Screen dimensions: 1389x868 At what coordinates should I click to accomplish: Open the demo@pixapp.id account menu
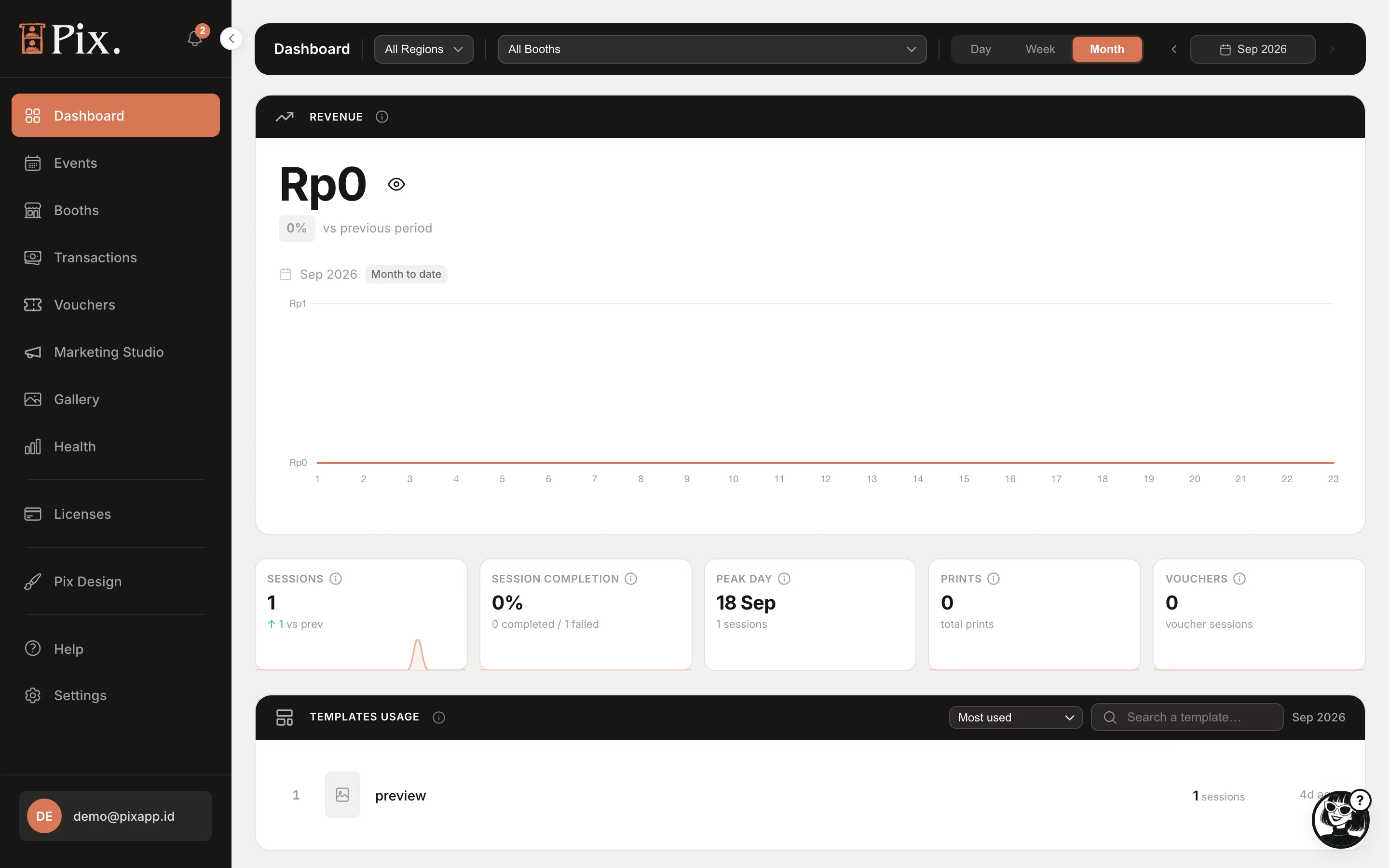(x=115, y=816)
